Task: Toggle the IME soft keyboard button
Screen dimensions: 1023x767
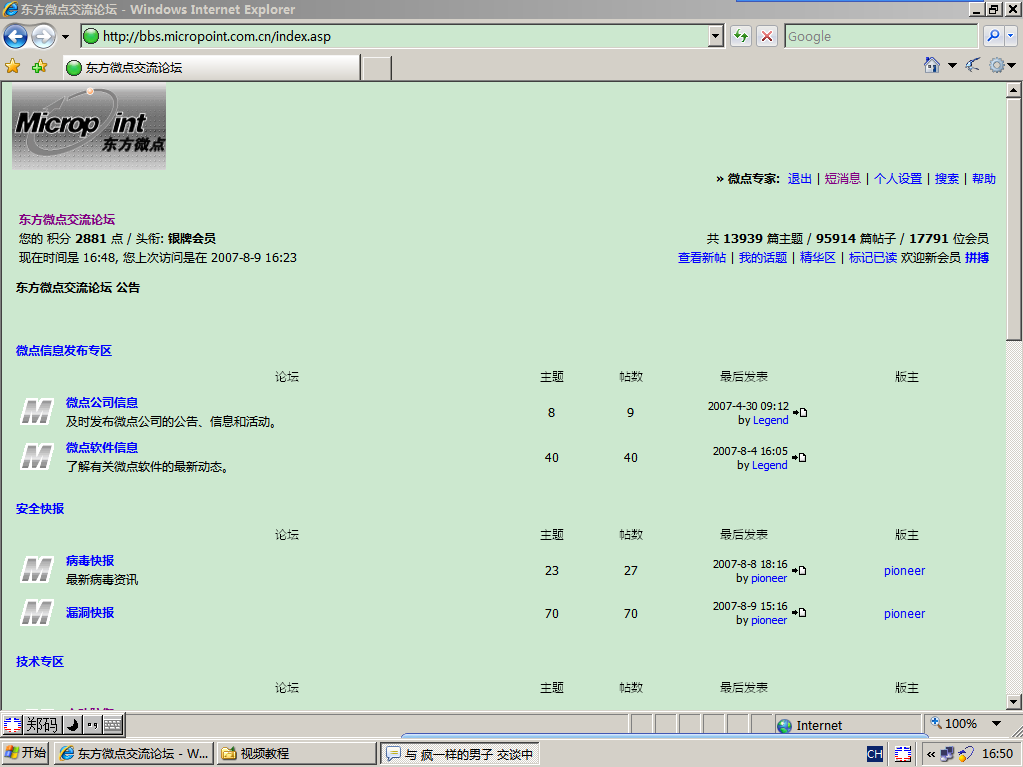Action: 113,725
